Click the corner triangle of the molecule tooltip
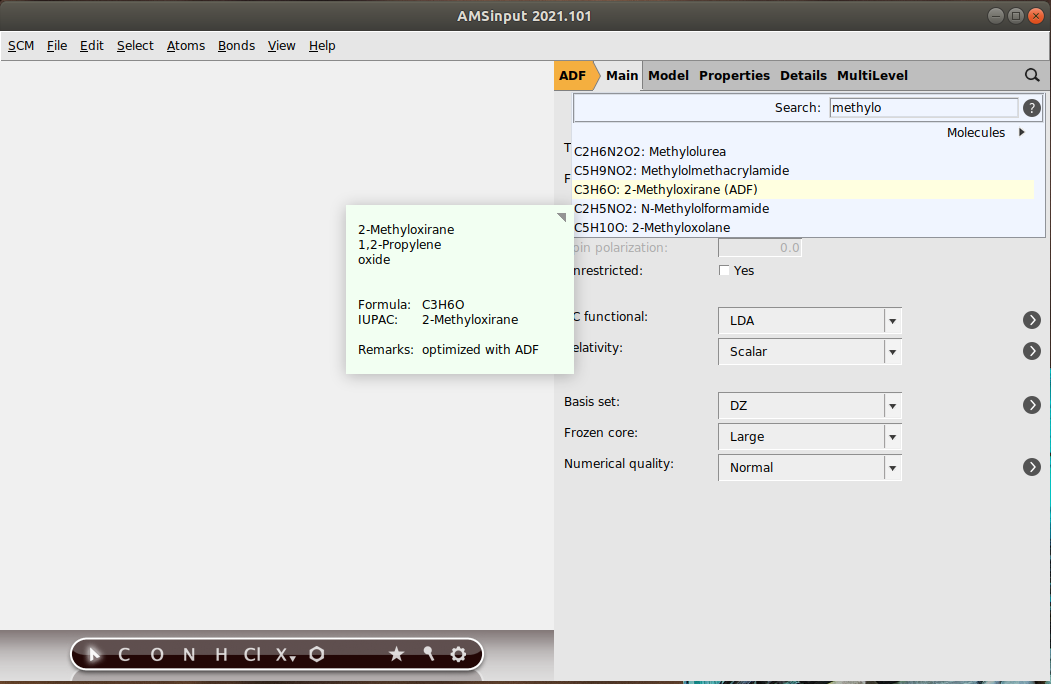Viewport: 1051px width, 684px height. [562, 217]
